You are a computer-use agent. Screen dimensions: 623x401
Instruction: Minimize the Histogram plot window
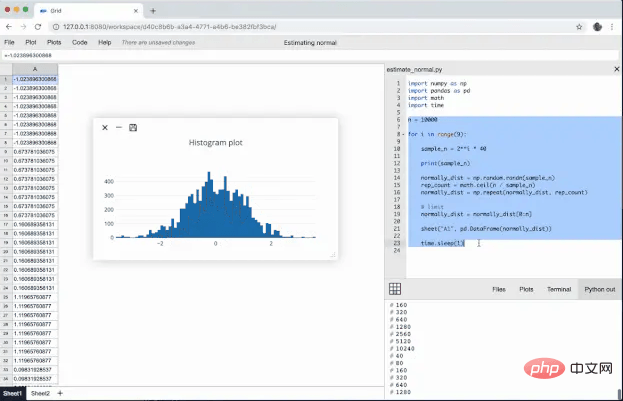(x=119, y=127)
